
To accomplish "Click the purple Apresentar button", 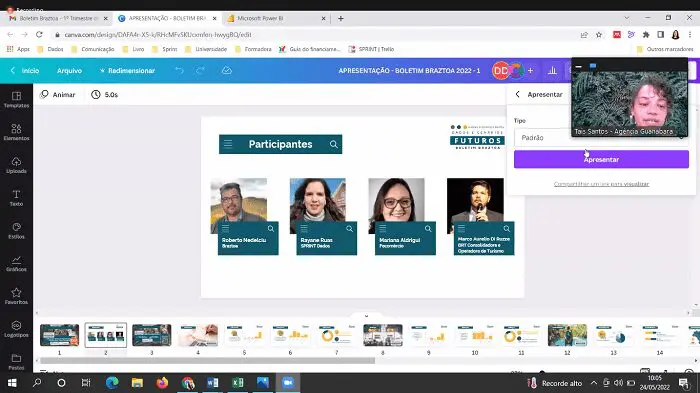I will coord(601,159).
